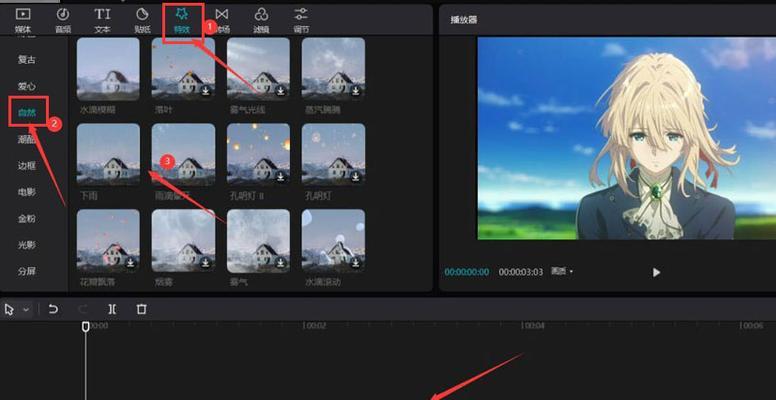
Task: Click the total duration 00:00:03:03
Action: click(521, 272)
